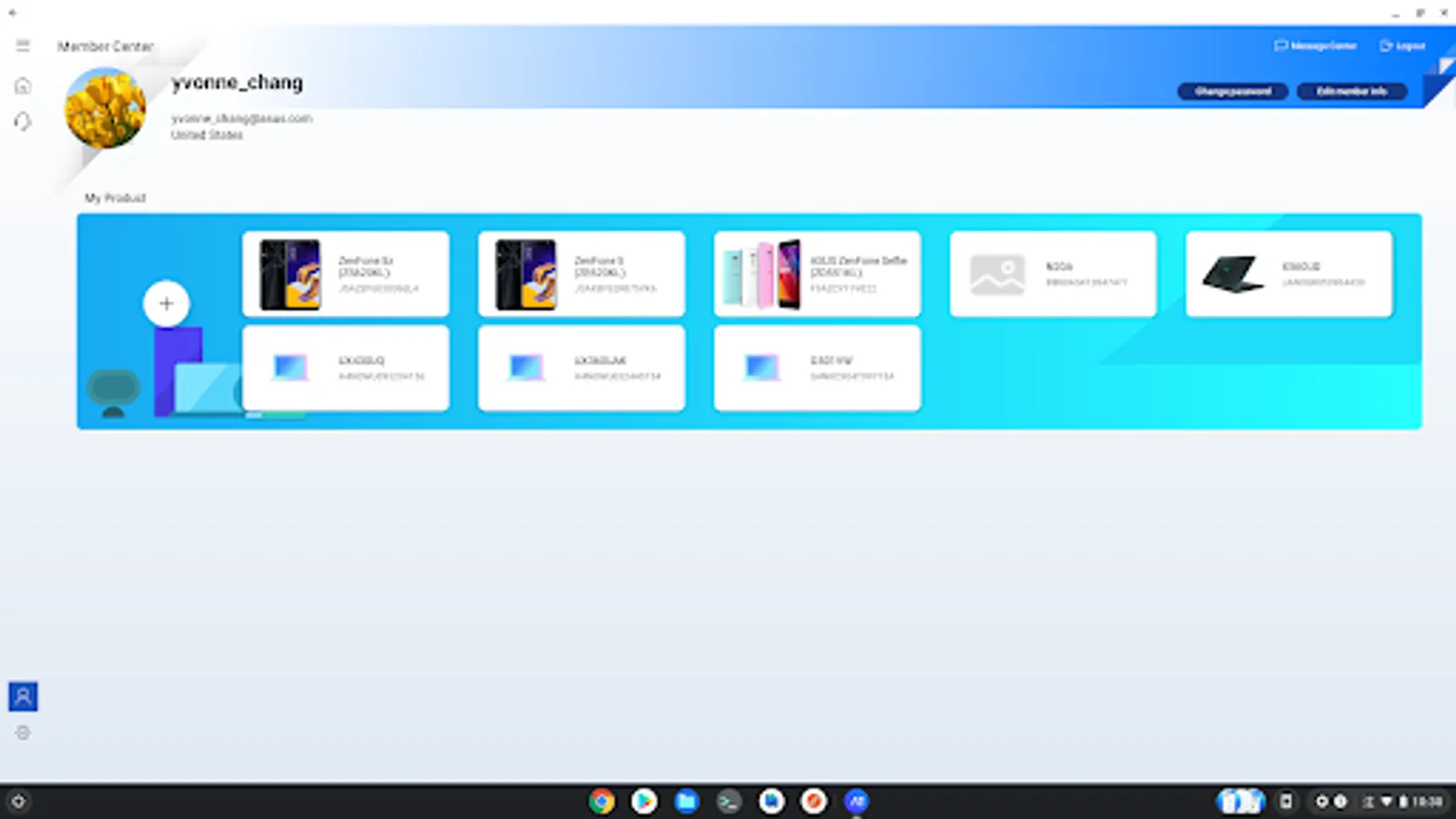Open the Files app on the taskbar
The height and width of the screenshot is (819, 1456).
686,802
